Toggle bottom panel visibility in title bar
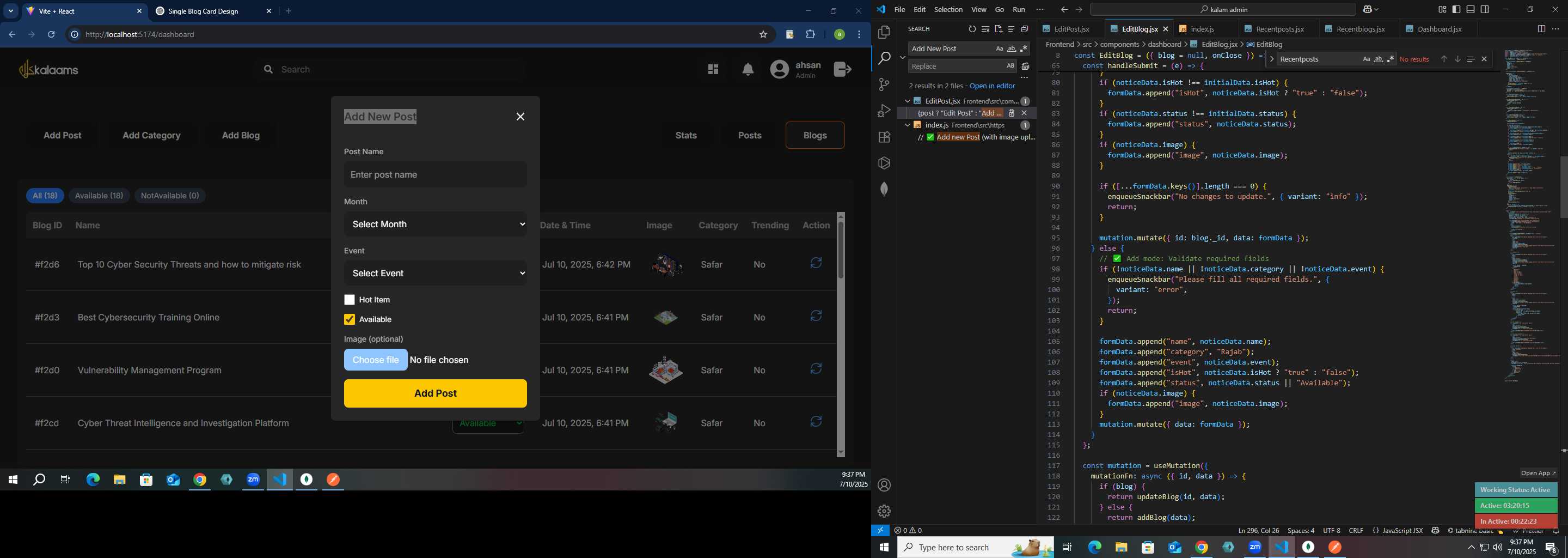Image resolution: width=1568 pixels, height=558 pixels. tap(1471, 10)
